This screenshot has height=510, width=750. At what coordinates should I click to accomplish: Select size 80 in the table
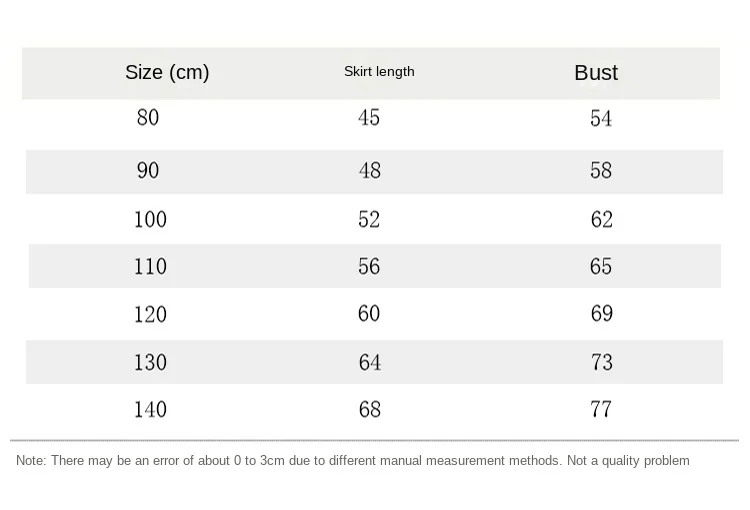pos(148,117)
